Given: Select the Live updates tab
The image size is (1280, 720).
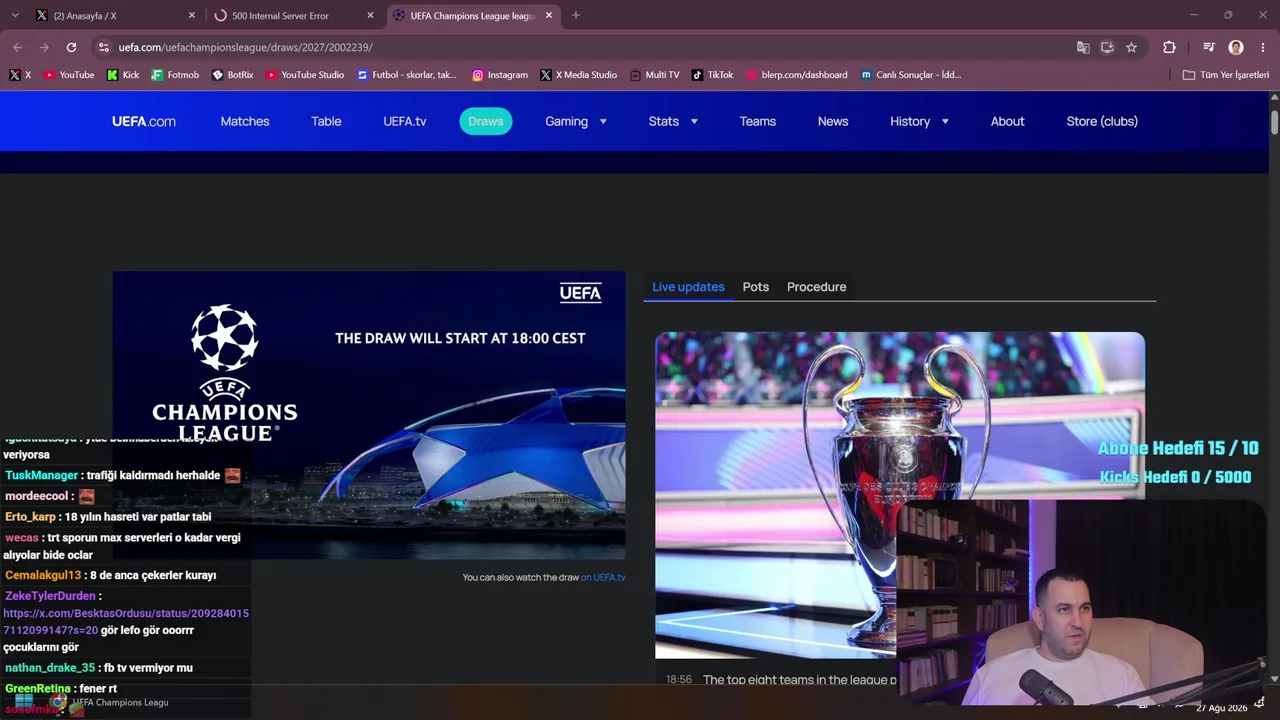Looking at the screenshot, I should click(688, 287).
